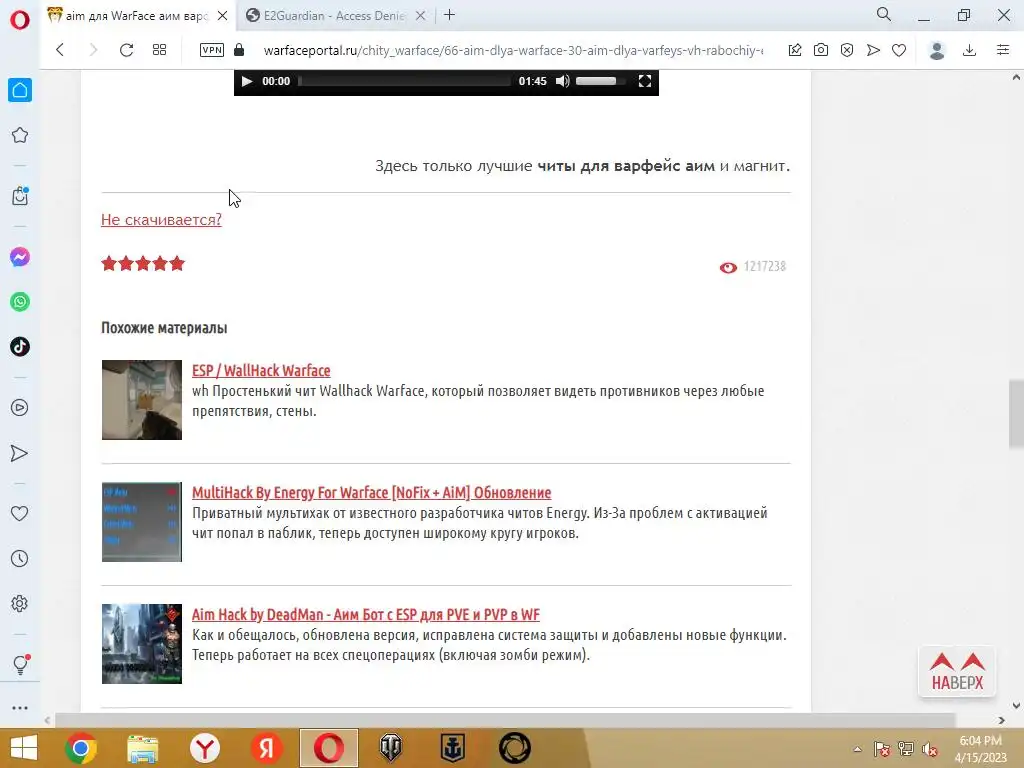Click the red eye views icon
Screen dimensions: 1024x768
[x=728, y=267]
